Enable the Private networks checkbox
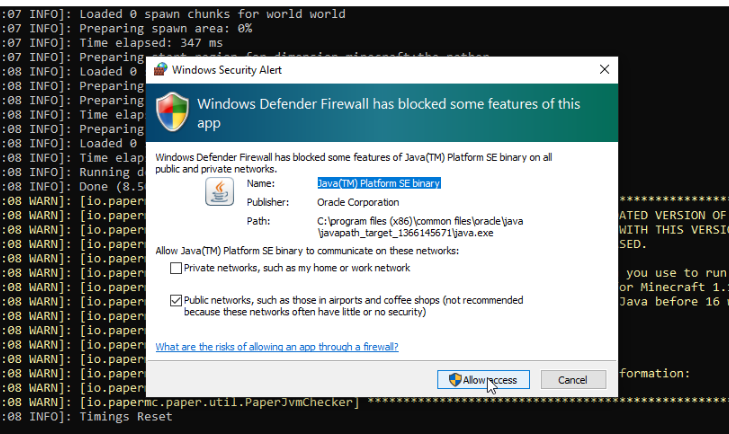The image size is (729, 434). (x=176, y=268)
